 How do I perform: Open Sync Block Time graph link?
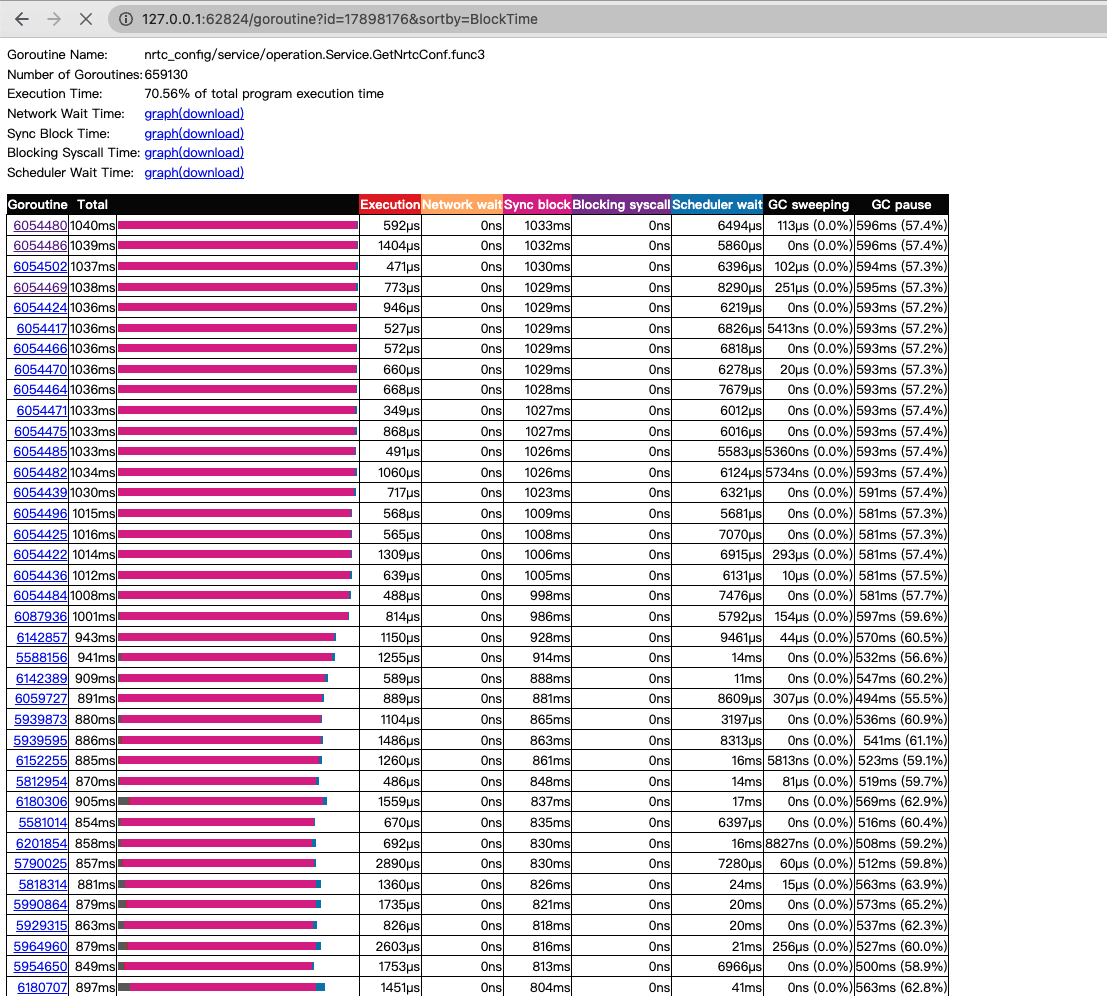[x=193, y=133]
